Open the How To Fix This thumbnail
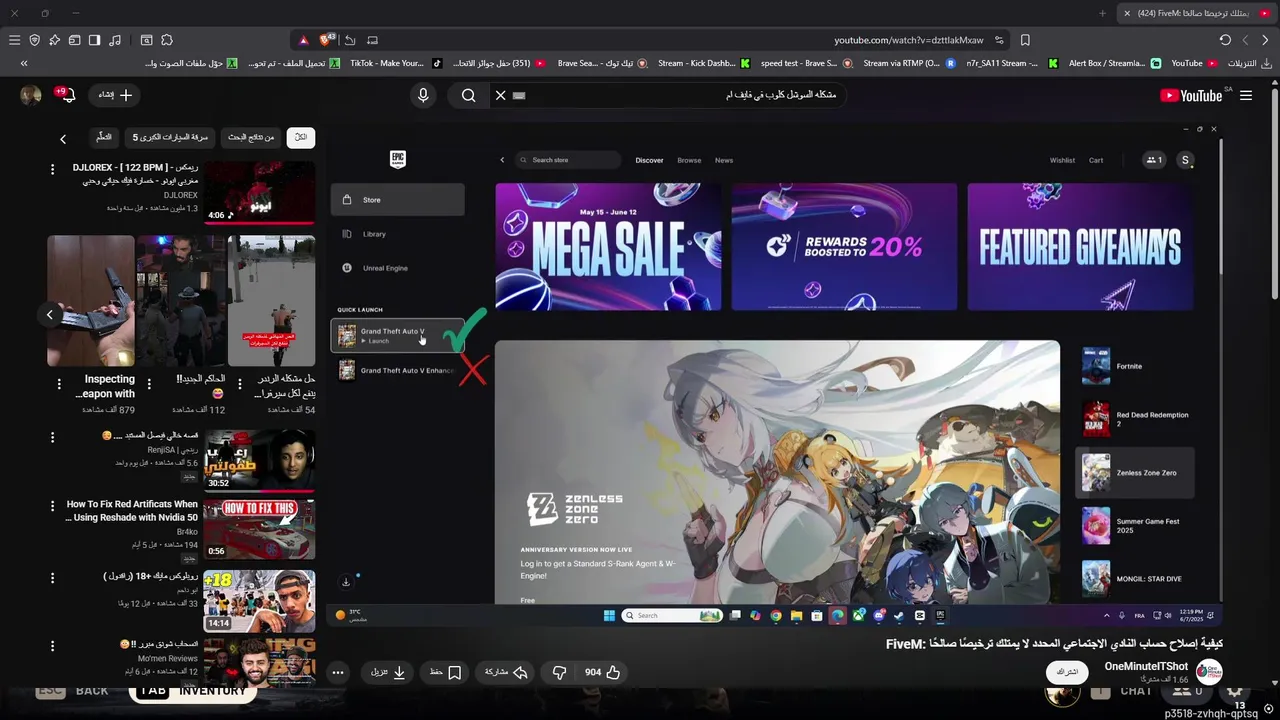1280x720 pixels. tap(259, 529)
